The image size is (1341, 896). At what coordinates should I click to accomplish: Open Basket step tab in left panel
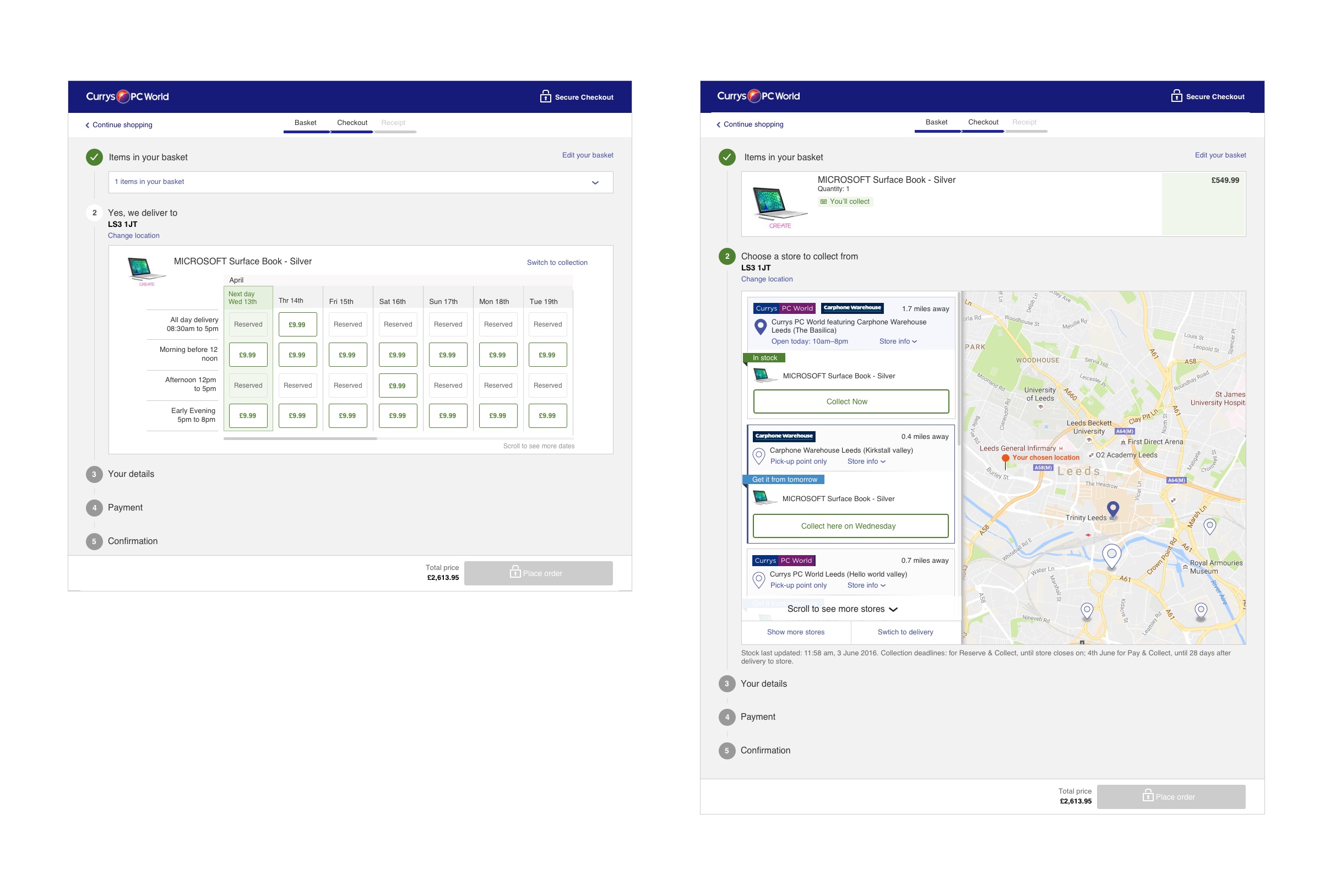pos(306,124)
